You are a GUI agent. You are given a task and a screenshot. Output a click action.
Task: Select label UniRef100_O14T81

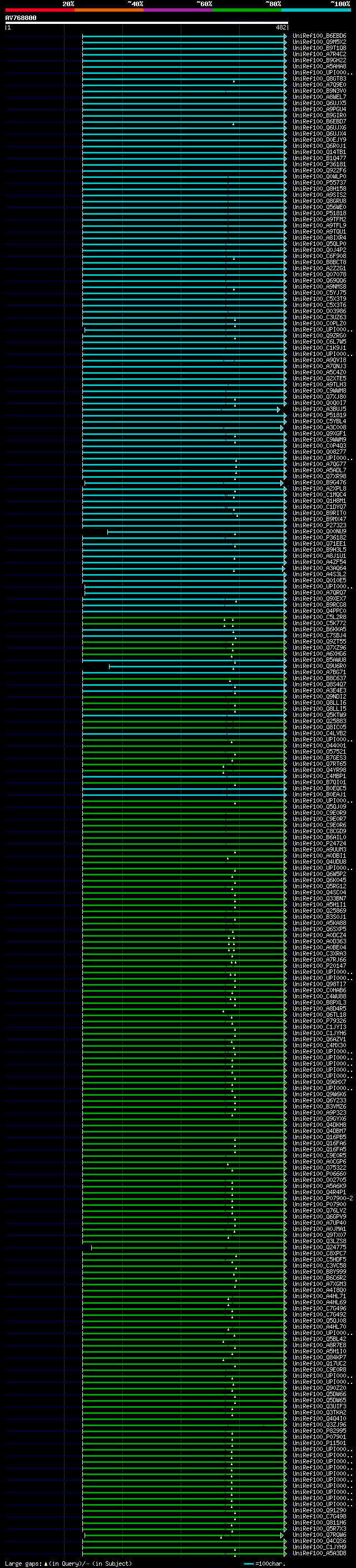pos(319,152)
